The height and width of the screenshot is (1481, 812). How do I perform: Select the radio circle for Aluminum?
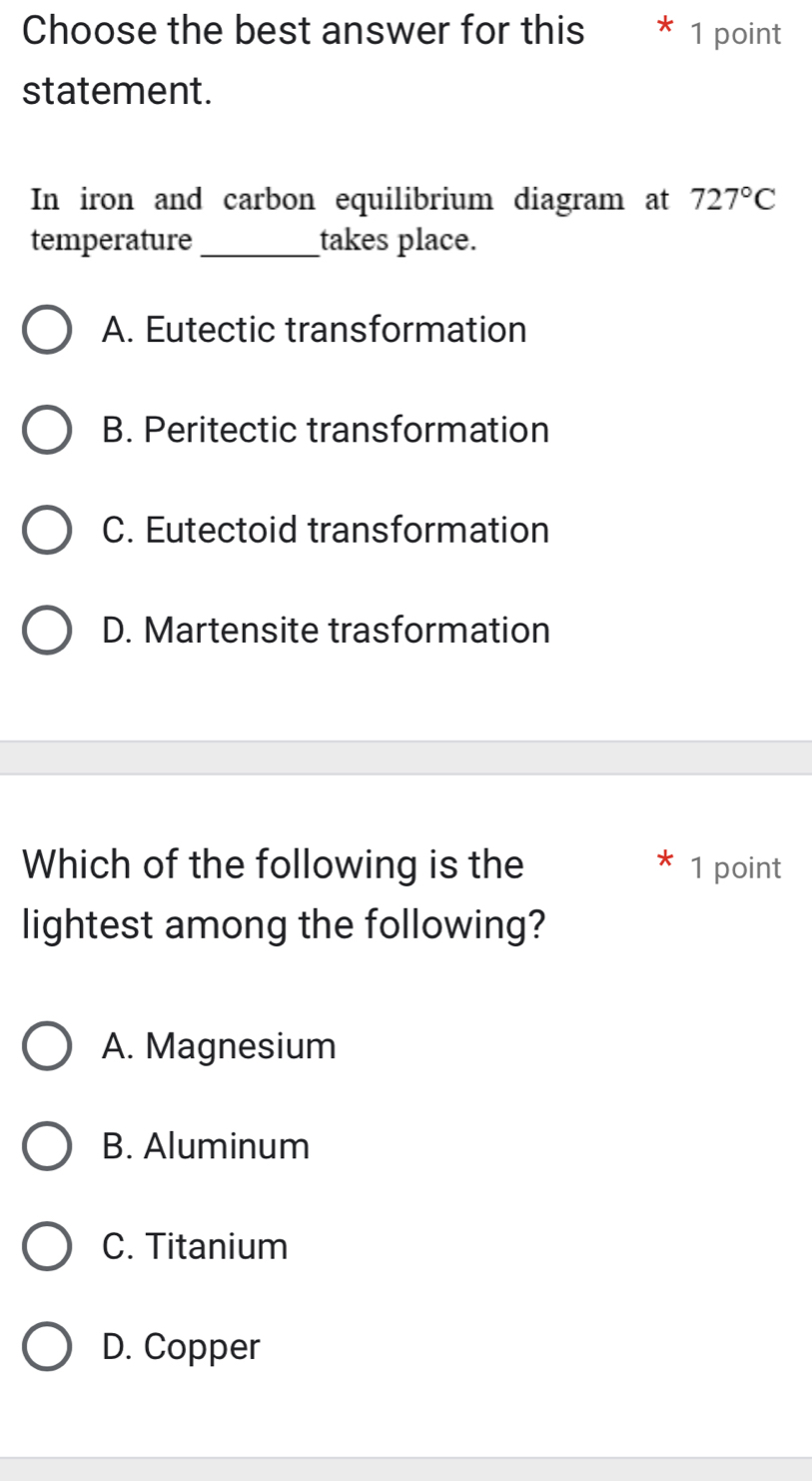47,1146
